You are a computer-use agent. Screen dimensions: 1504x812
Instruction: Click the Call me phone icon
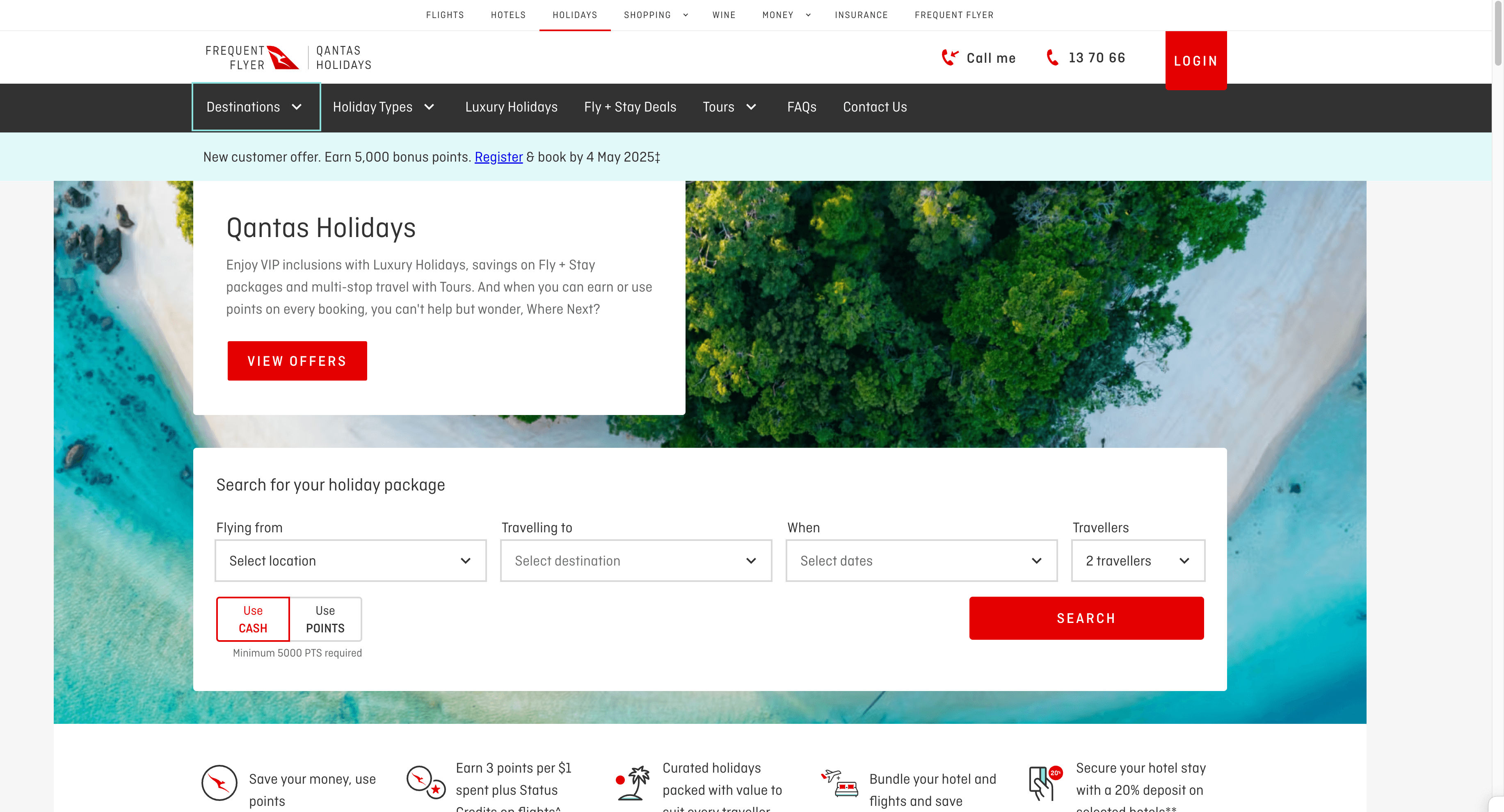click(949, 57)
